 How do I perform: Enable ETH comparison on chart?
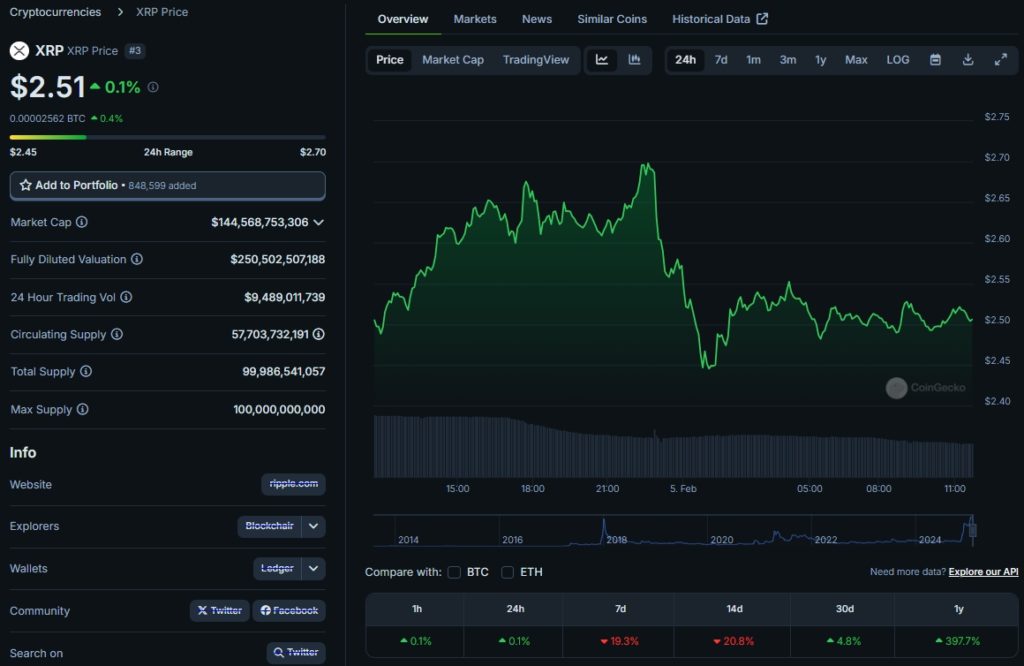508,572
